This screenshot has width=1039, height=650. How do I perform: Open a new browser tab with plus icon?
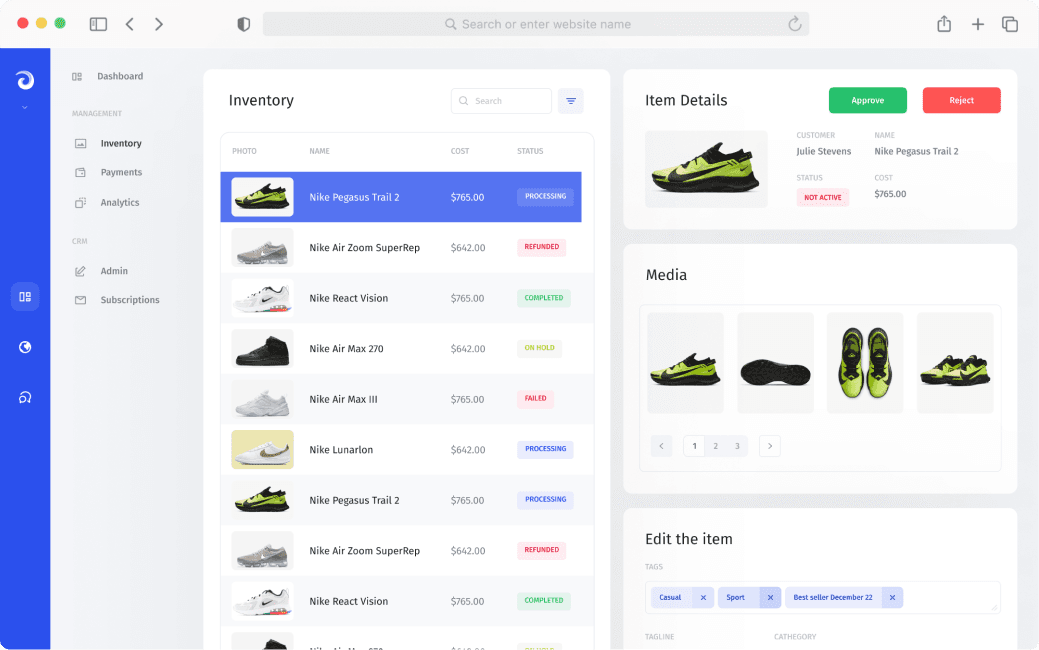(x=978, y=24)
